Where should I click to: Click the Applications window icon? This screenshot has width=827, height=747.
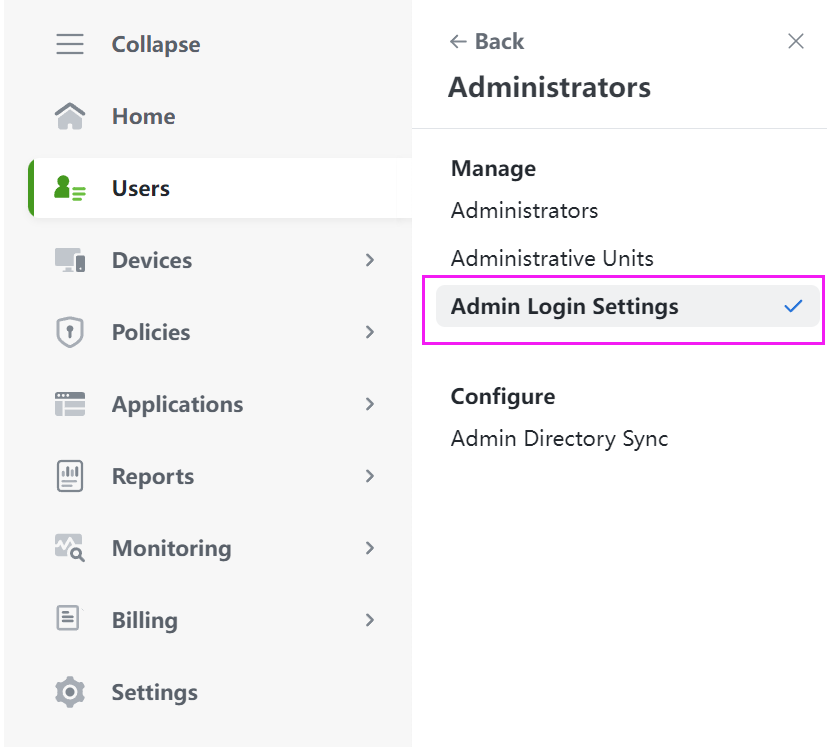tap(70, 405)
